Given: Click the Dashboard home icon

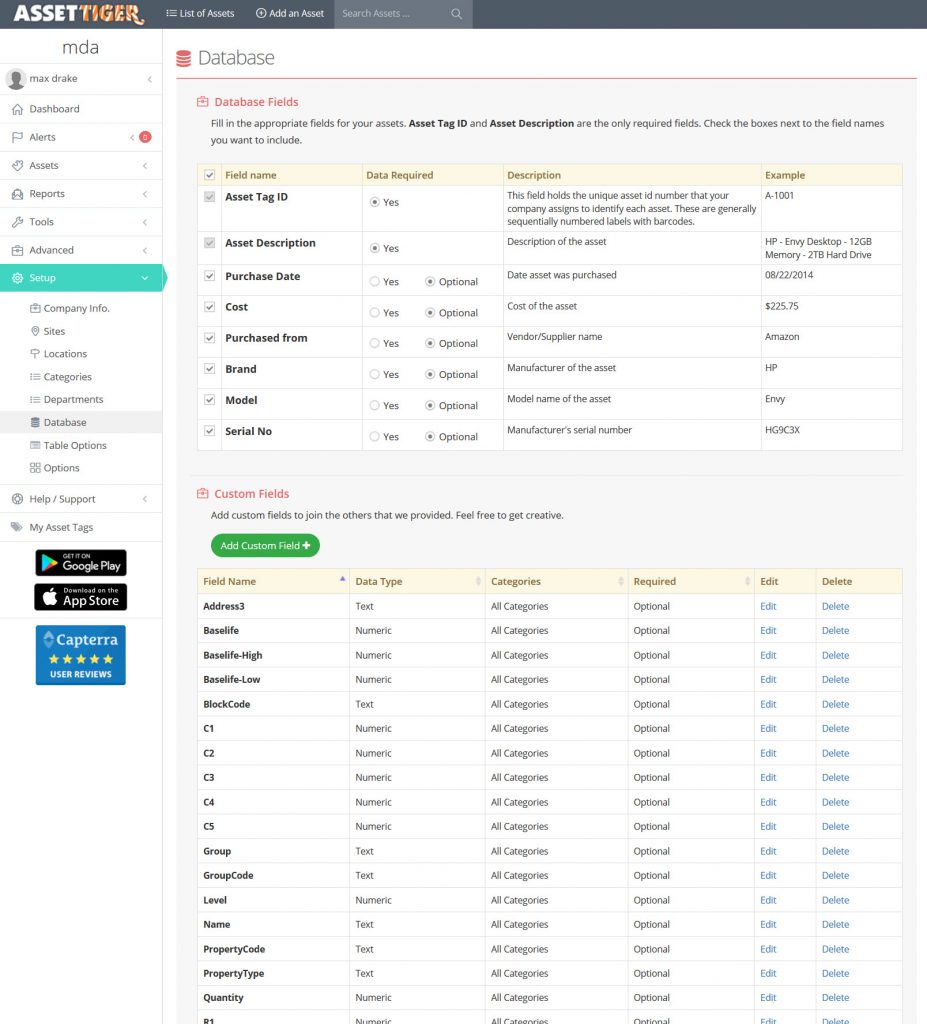Looking at the screenshot, I should pyautogui.click(x=18, y=109).
